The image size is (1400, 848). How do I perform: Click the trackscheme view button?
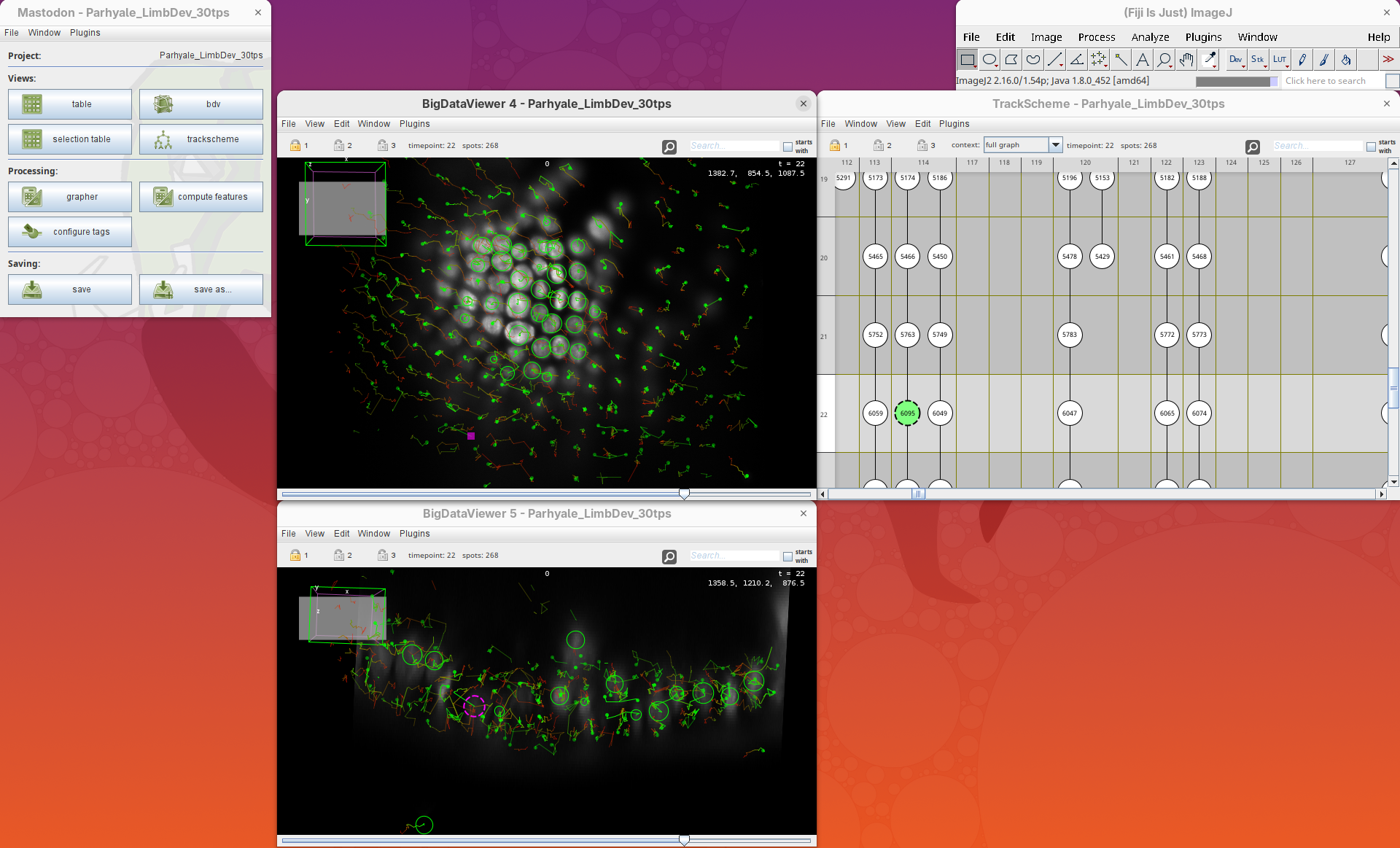click(x=201, y=139)
